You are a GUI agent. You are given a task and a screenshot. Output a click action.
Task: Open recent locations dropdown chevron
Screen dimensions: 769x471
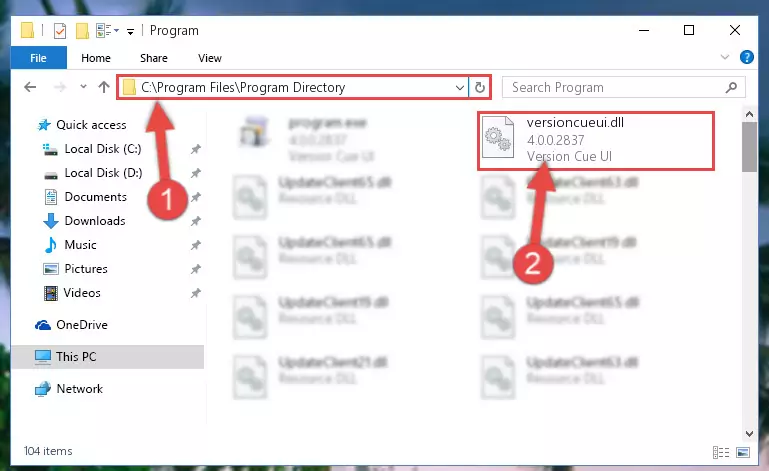(x=83, y=87)
